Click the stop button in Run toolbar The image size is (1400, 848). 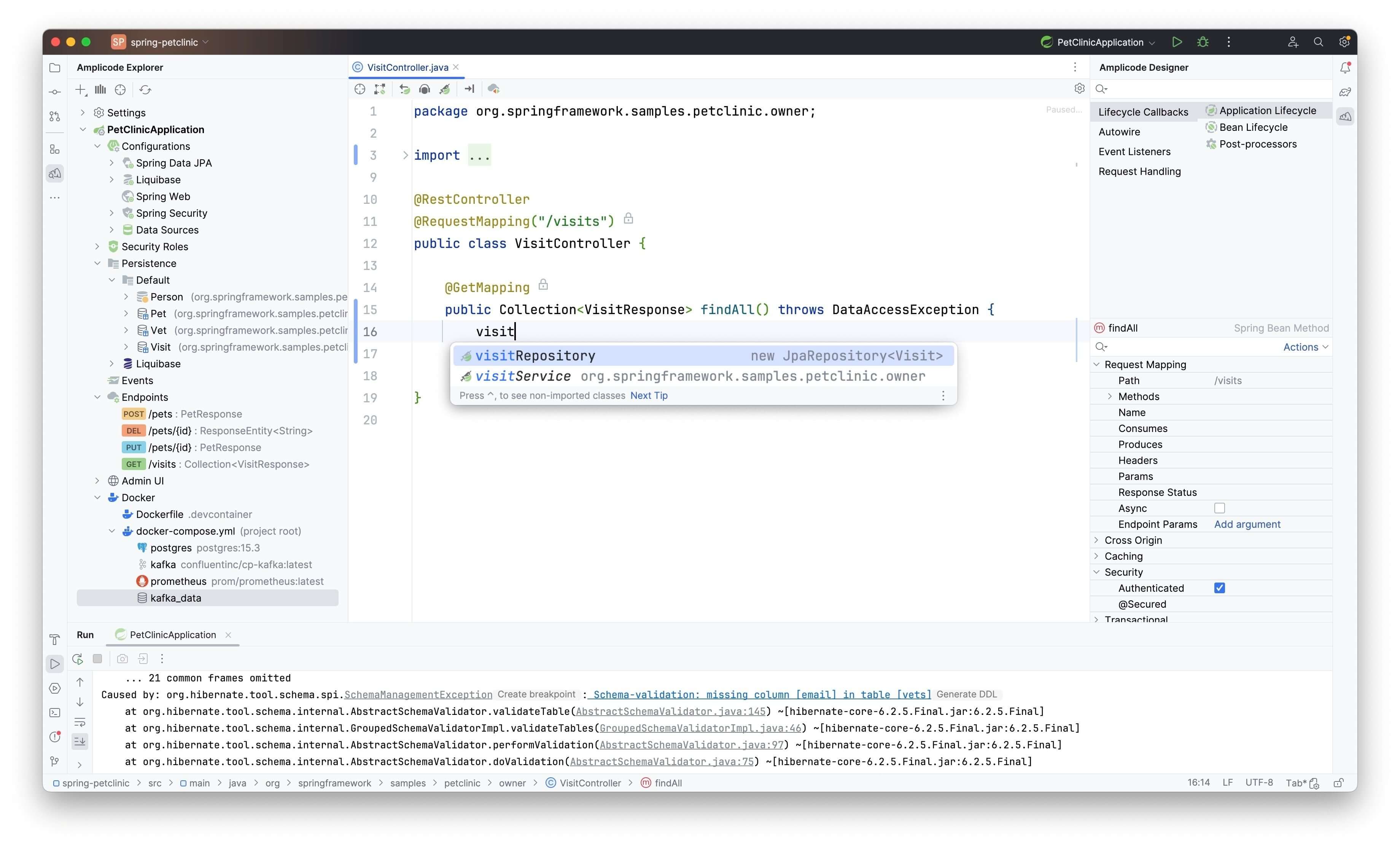pos(98,659)
